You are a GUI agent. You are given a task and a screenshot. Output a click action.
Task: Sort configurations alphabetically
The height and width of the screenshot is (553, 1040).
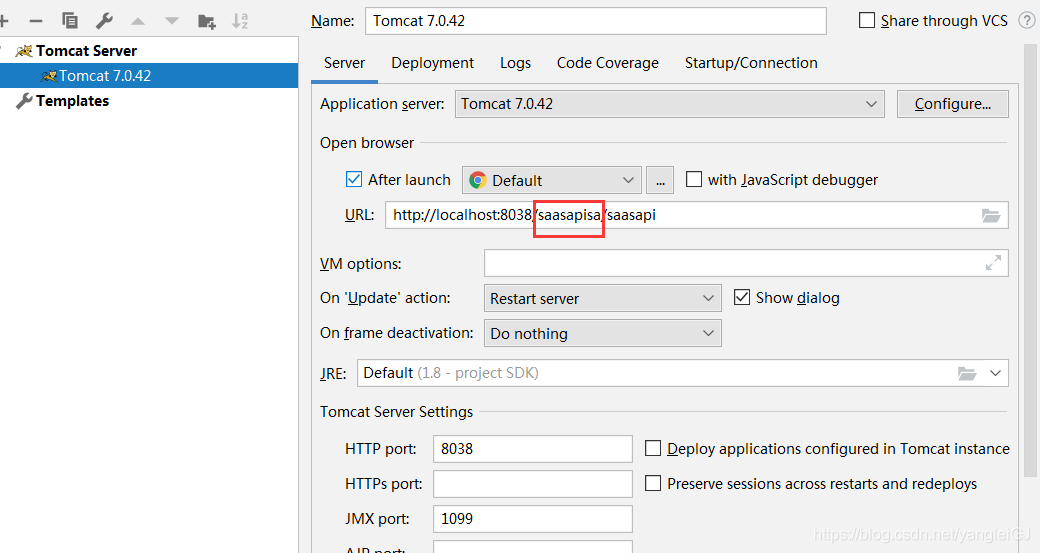pos(240,21)
